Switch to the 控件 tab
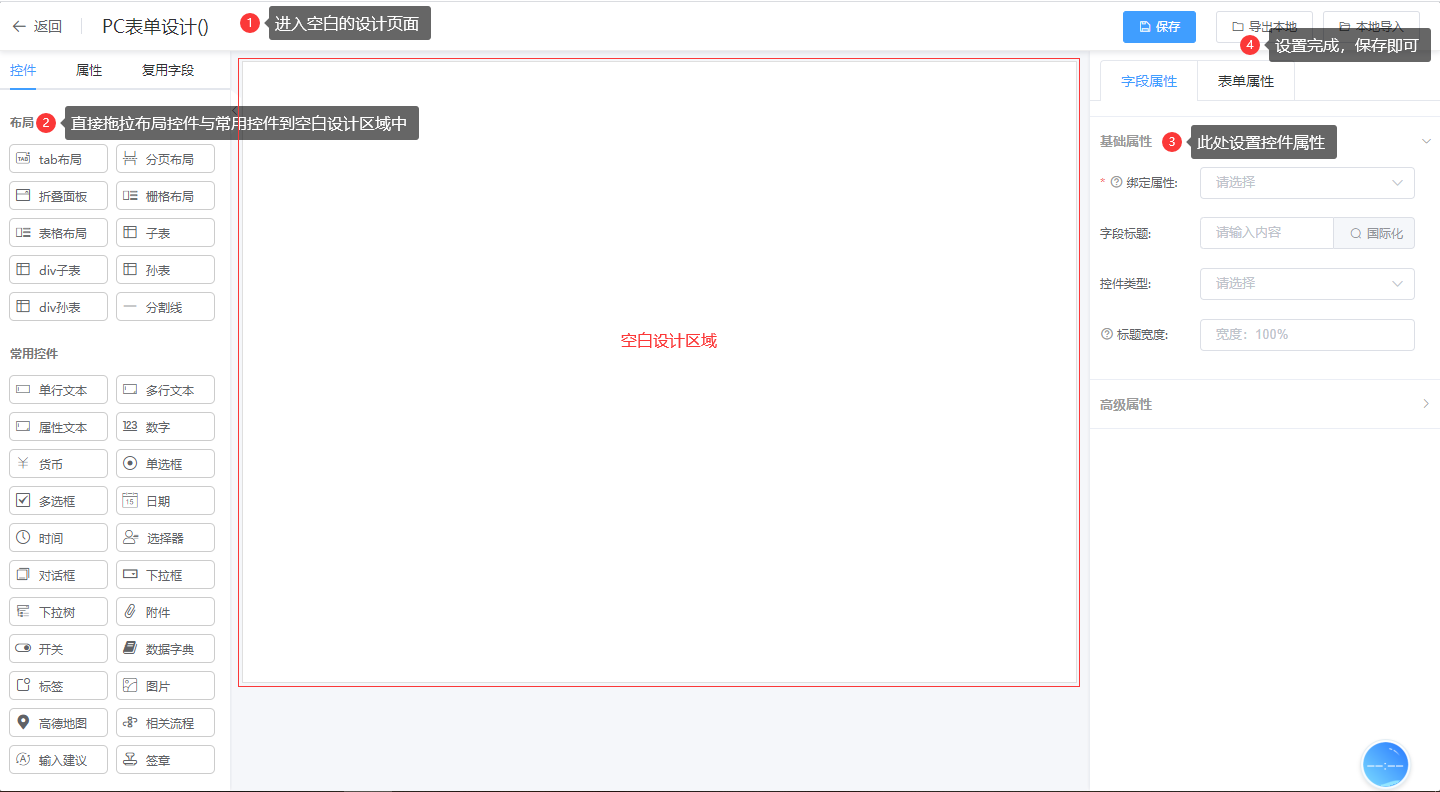1440x792 pixels. [x=23, y=70]
